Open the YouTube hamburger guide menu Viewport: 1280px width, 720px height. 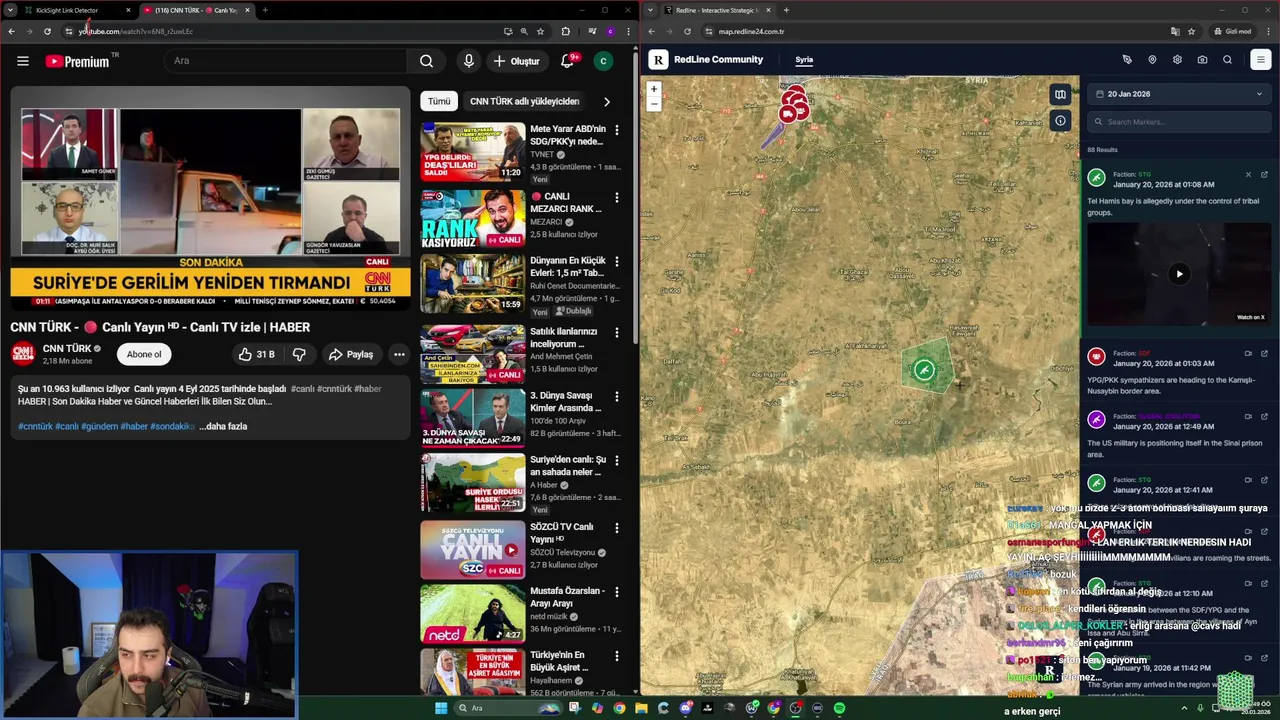coord(22,61)
